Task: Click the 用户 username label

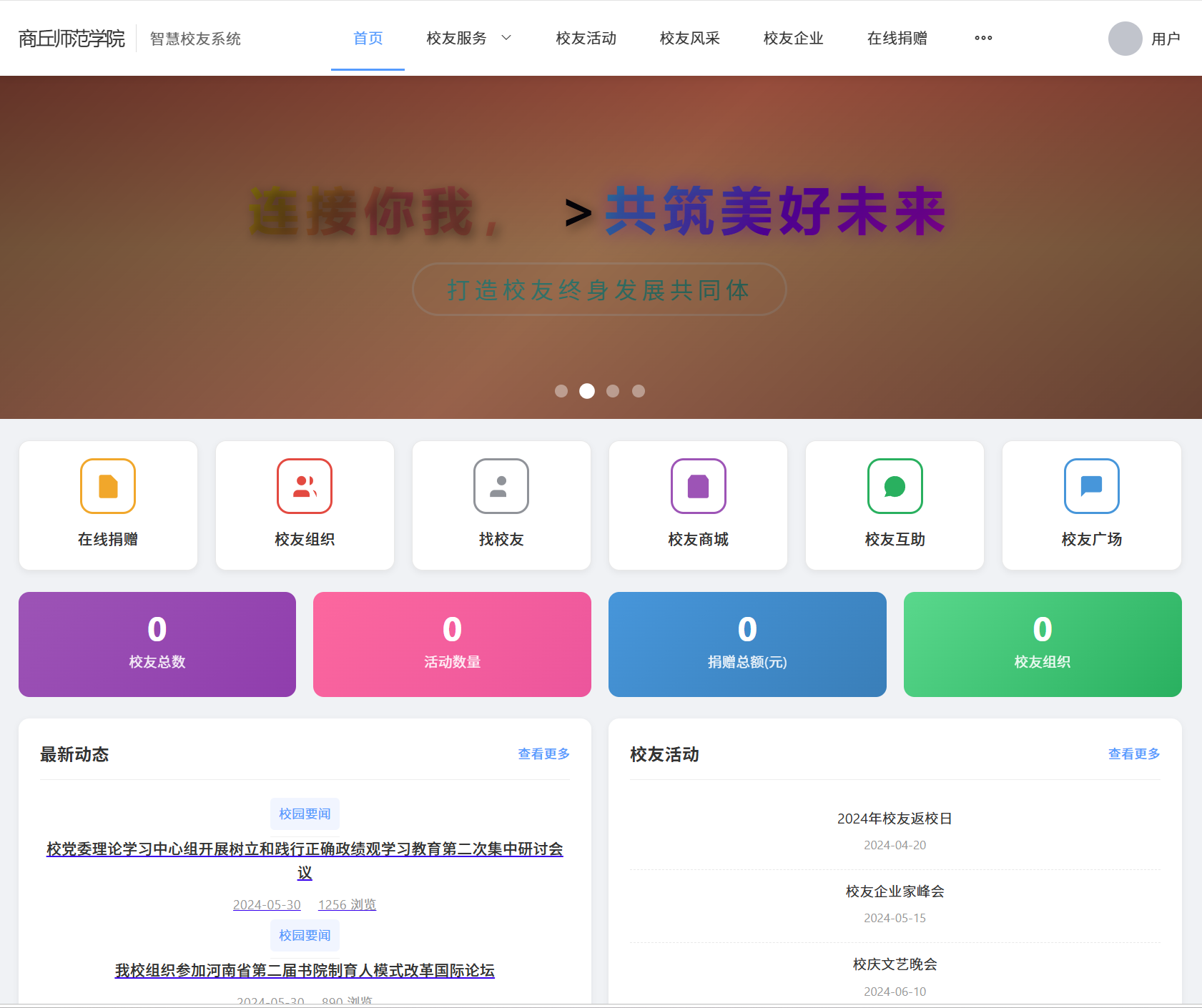Action: tap(1166, 39)
